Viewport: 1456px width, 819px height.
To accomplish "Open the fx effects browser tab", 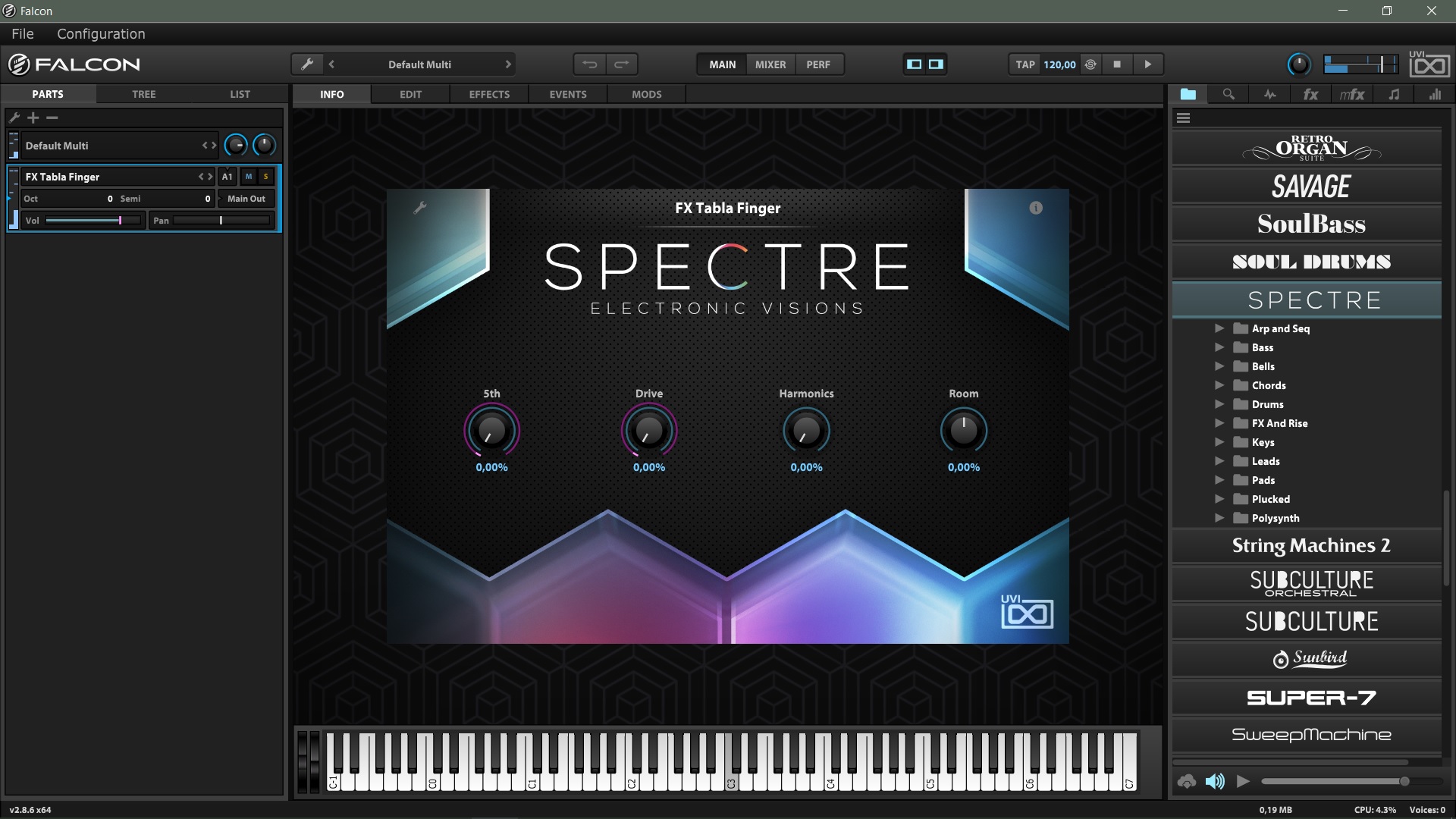I will pyautogui.click(x=1310, y=94).
